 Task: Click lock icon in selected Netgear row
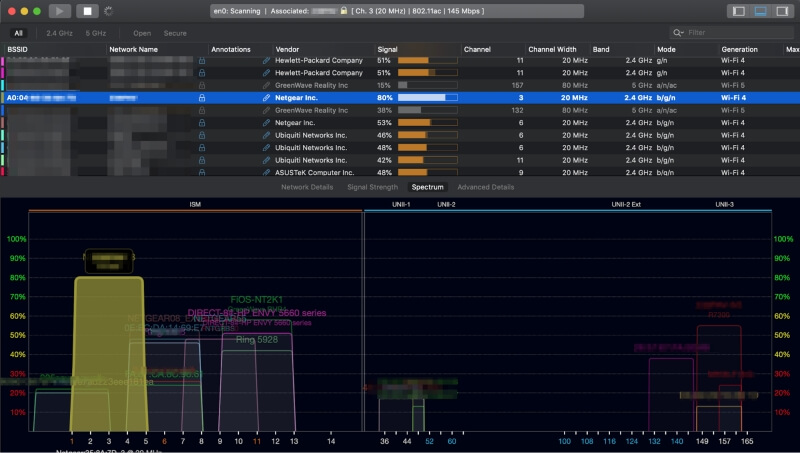click(x=202, y=97)
